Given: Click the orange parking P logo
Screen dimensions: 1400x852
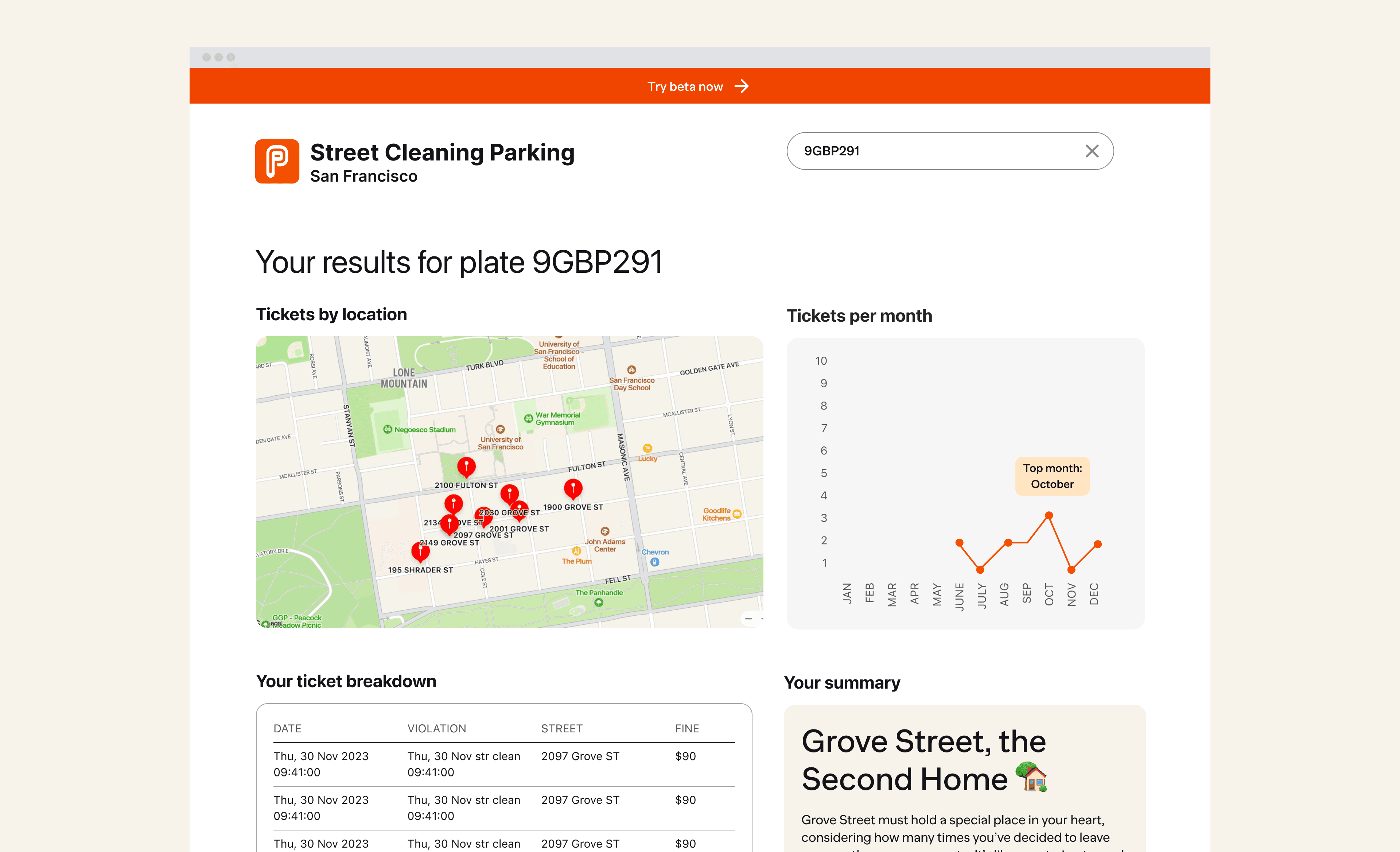Looking at the screenshot, I should click(277, 162).
